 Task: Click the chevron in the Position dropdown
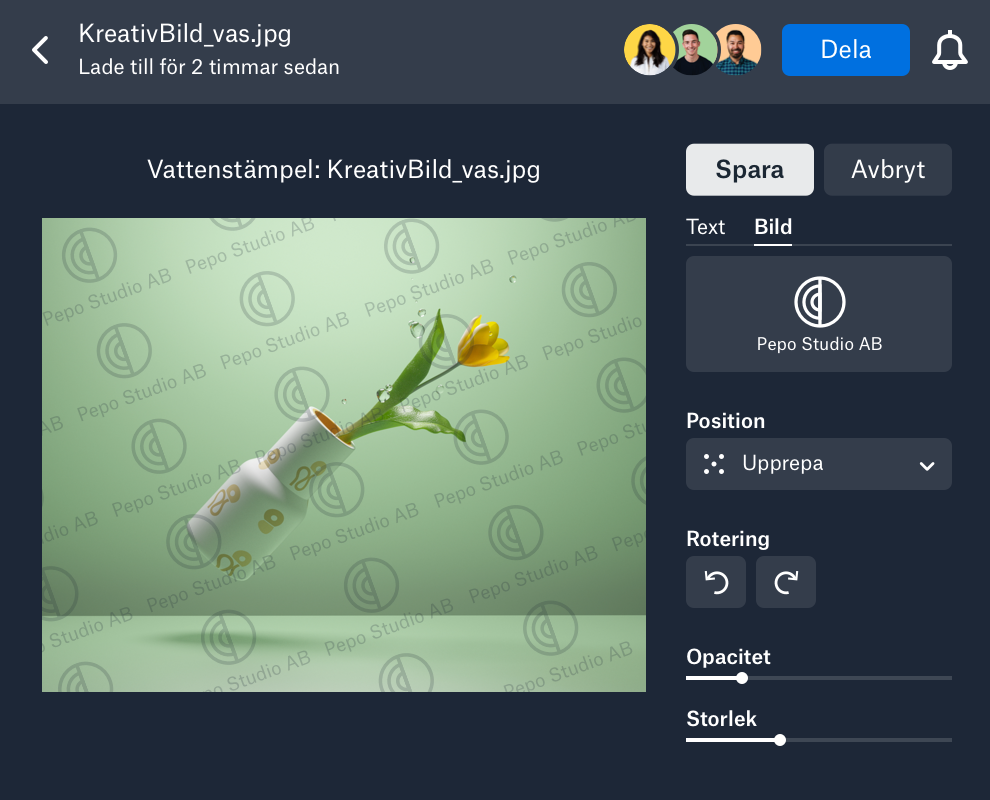(x=926, y=466)
